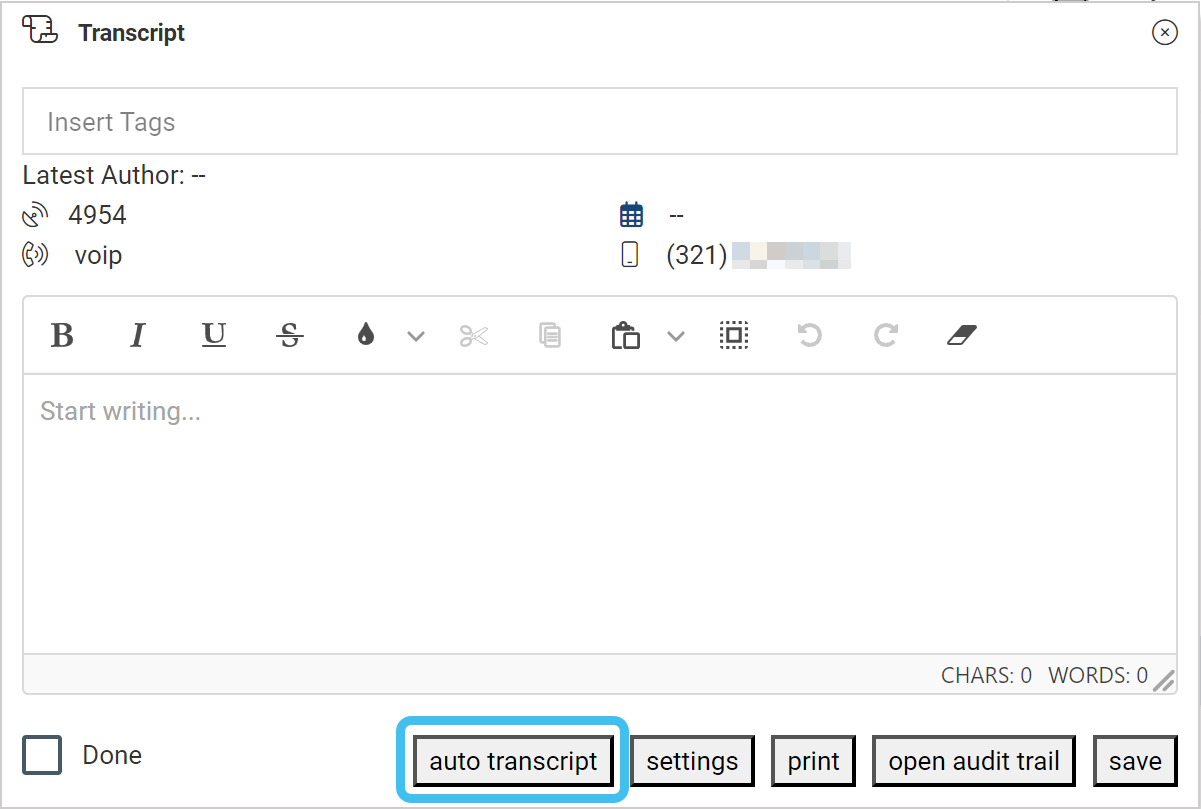Click the copy icon in toolbar

click(x=549, y=336)
